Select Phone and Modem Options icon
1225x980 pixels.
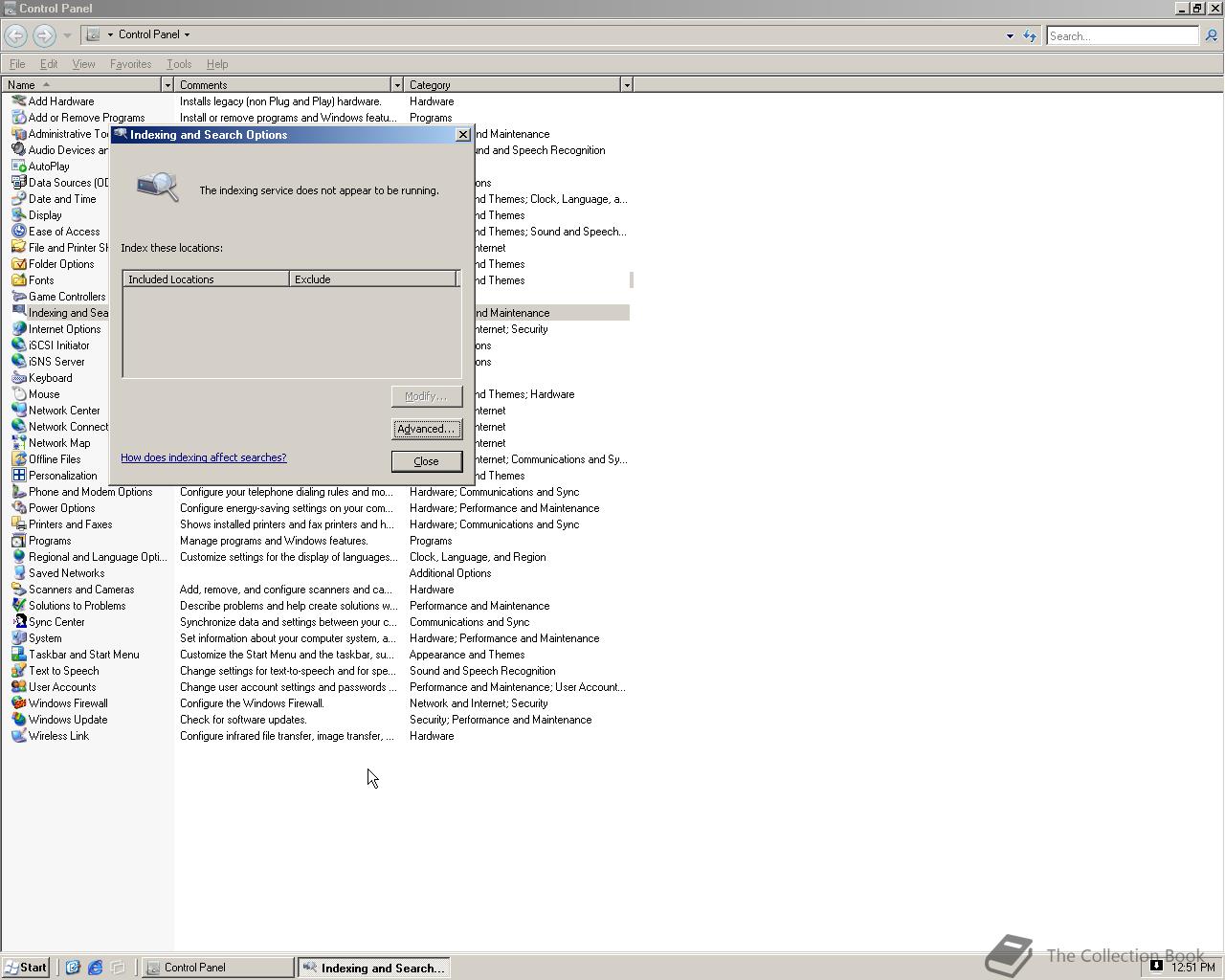click(x=19, y=492)
